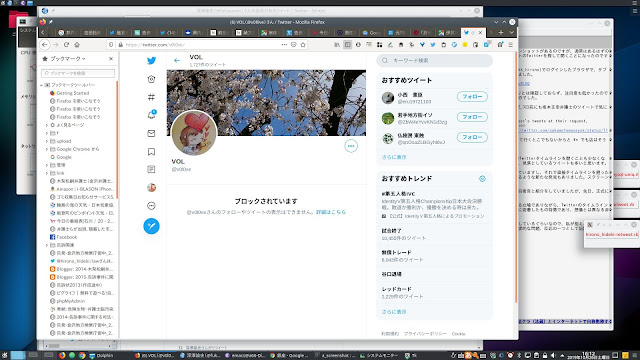This screenshot has width=640, height=360.
Task: Go back with Twitter's blue arrow
Action: click(177, 60)
